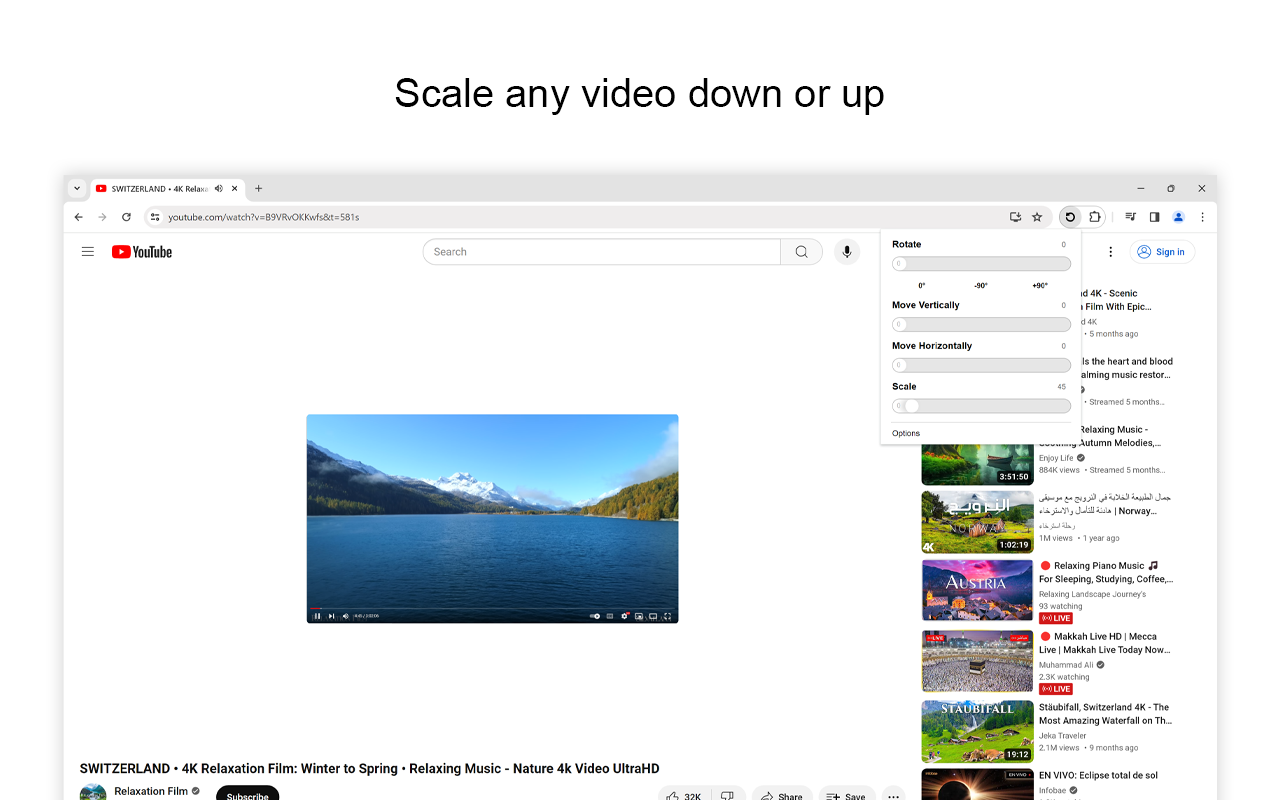Switch the player to theater mode
Image resolution: width=1280 pixels, height=800 pixels.
pos(652,616)
